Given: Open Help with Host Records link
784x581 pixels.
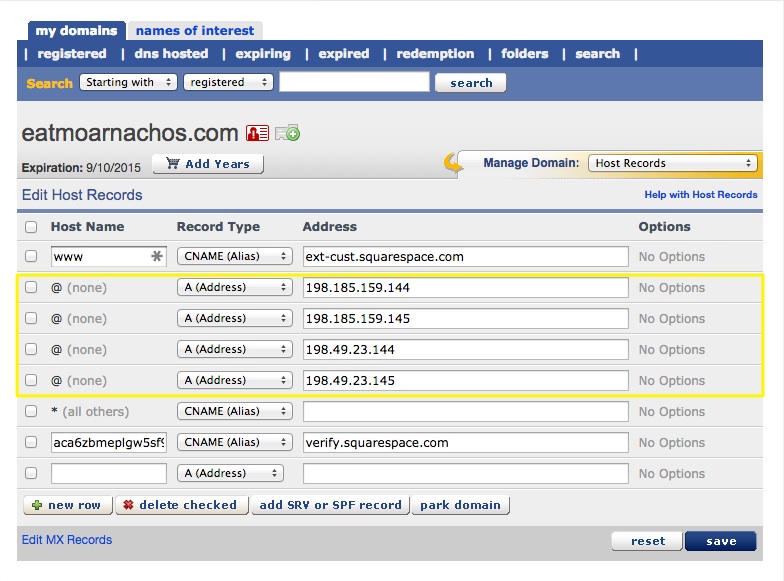Looking at the screenshot, I should coord(700,195).
